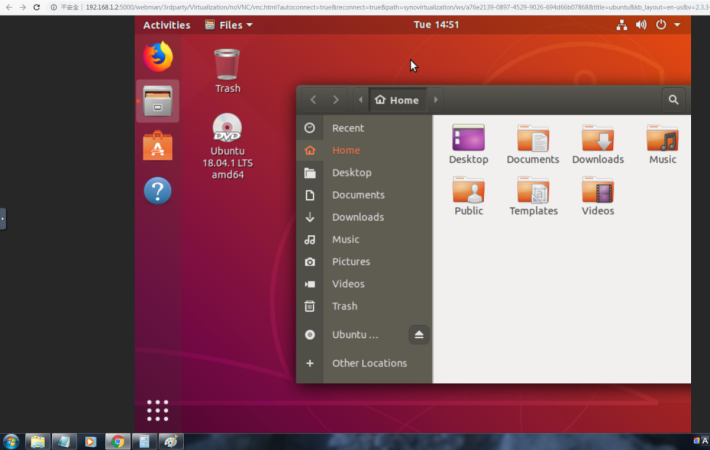Viewport: 710px width, 450px height.
Task: Open search in the Files window
Action: pyautogui.click(x=673, y=100)
